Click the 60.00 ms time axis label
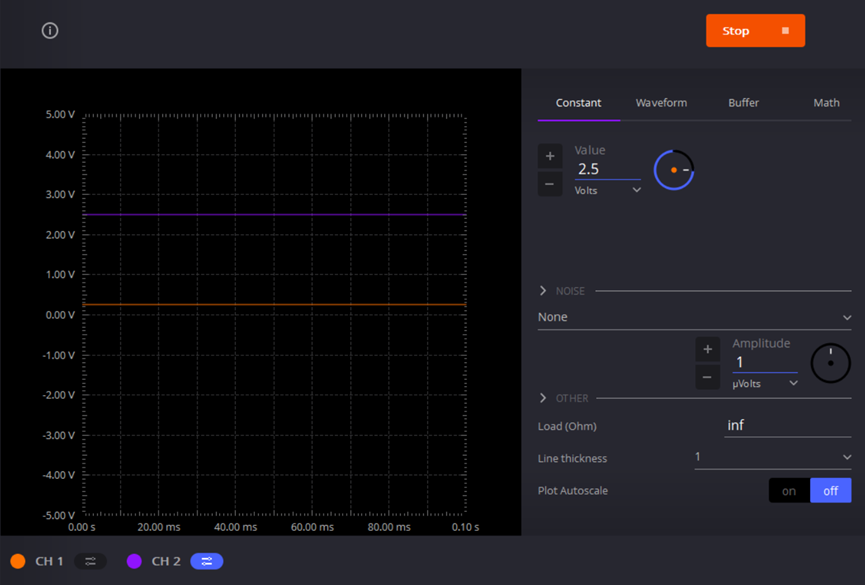The height and width of the screenshot is (585, 865). click(312, 527)
